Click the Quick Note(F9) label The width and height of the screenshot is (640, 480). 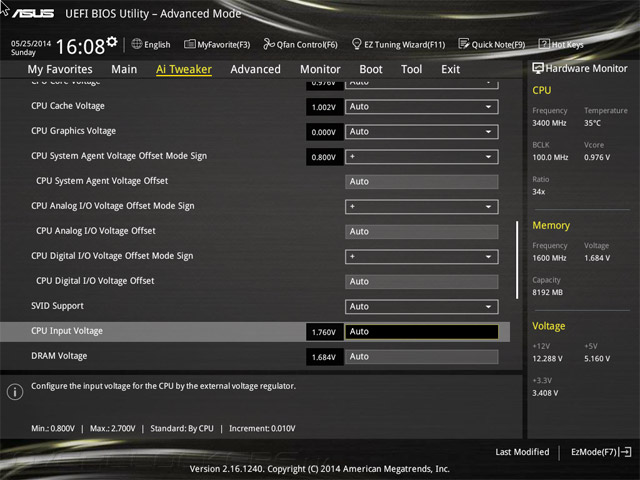tap(498, 44)
